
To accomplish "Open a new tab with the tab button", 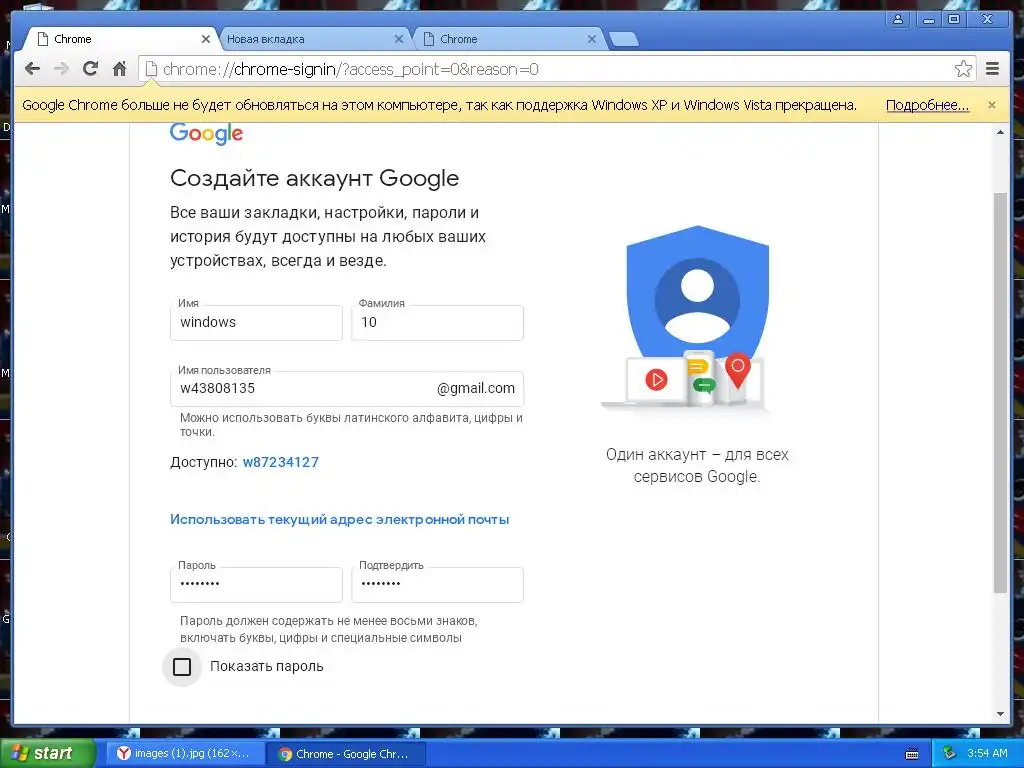I will coord(623,39).
